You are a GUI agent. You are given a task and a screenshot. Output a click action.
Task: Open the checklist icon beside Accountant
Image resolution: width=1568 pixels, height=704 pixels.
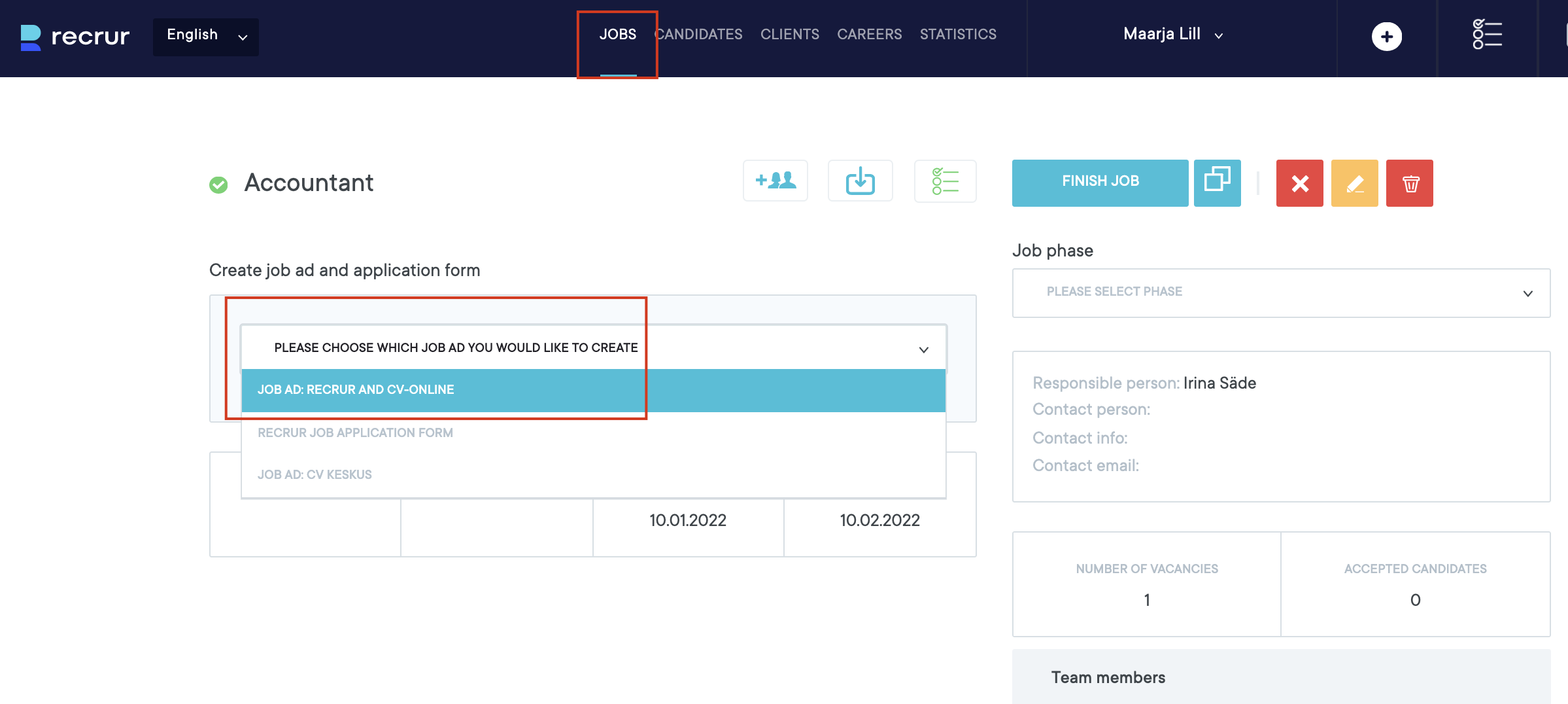tap(945, 181)
